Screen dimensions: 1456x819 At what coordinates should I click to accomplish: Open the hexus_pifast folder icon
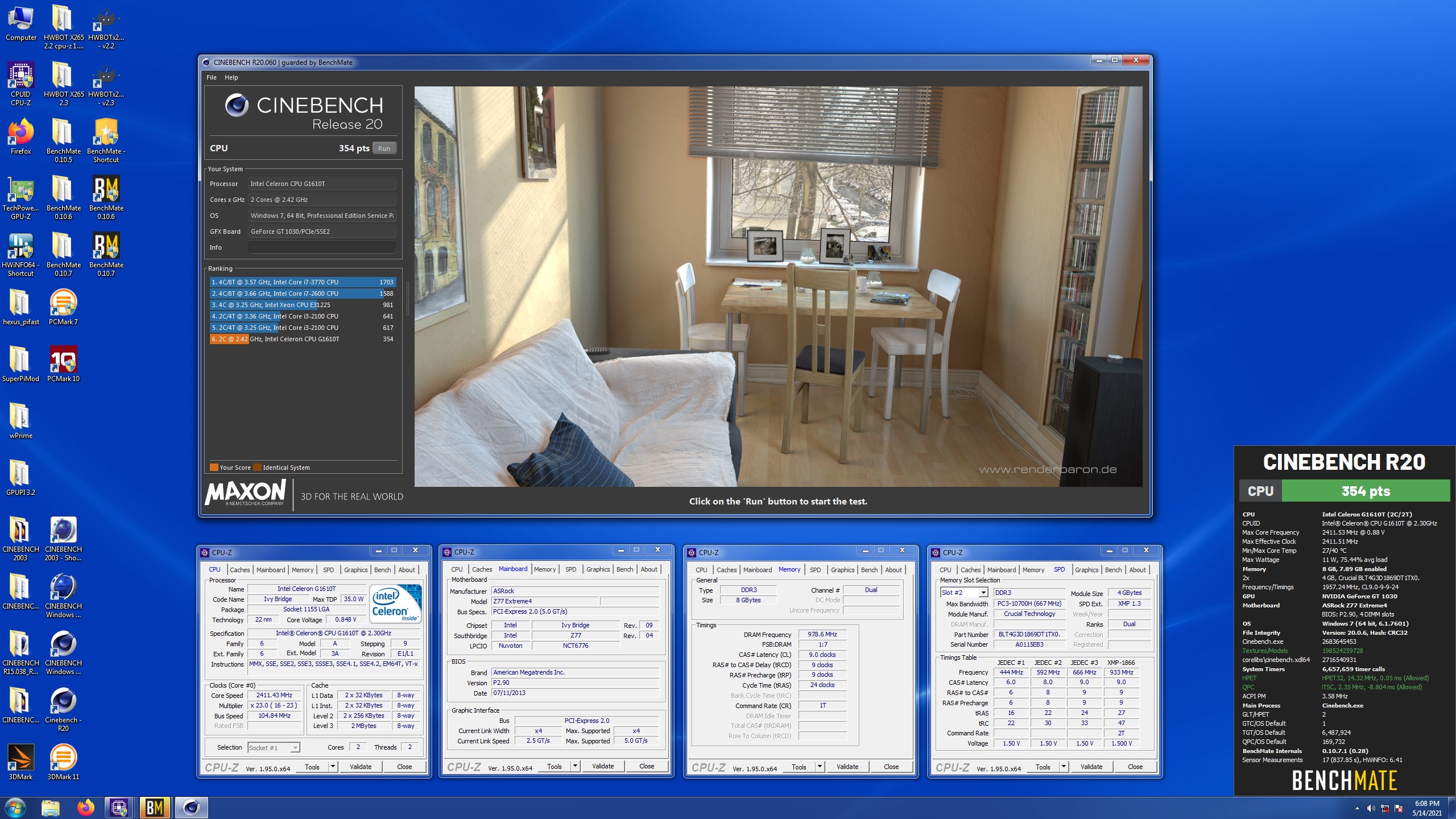[20, 307]
